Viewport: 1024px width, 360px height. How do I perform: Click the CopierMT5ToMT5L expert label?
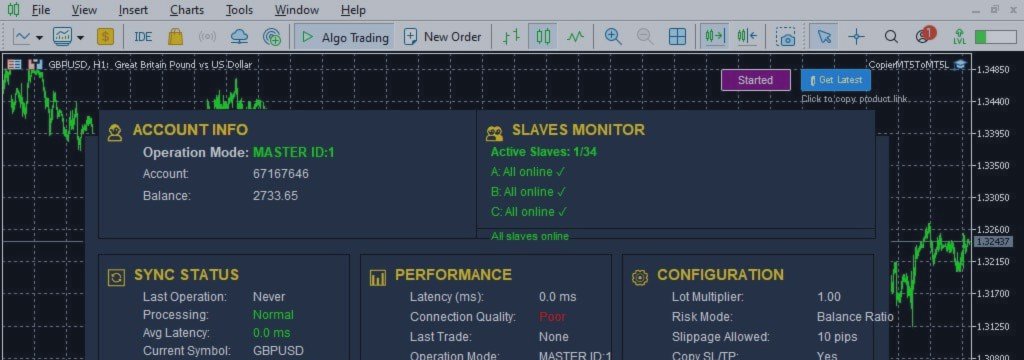pyautogui.click(x=909, y=64)
